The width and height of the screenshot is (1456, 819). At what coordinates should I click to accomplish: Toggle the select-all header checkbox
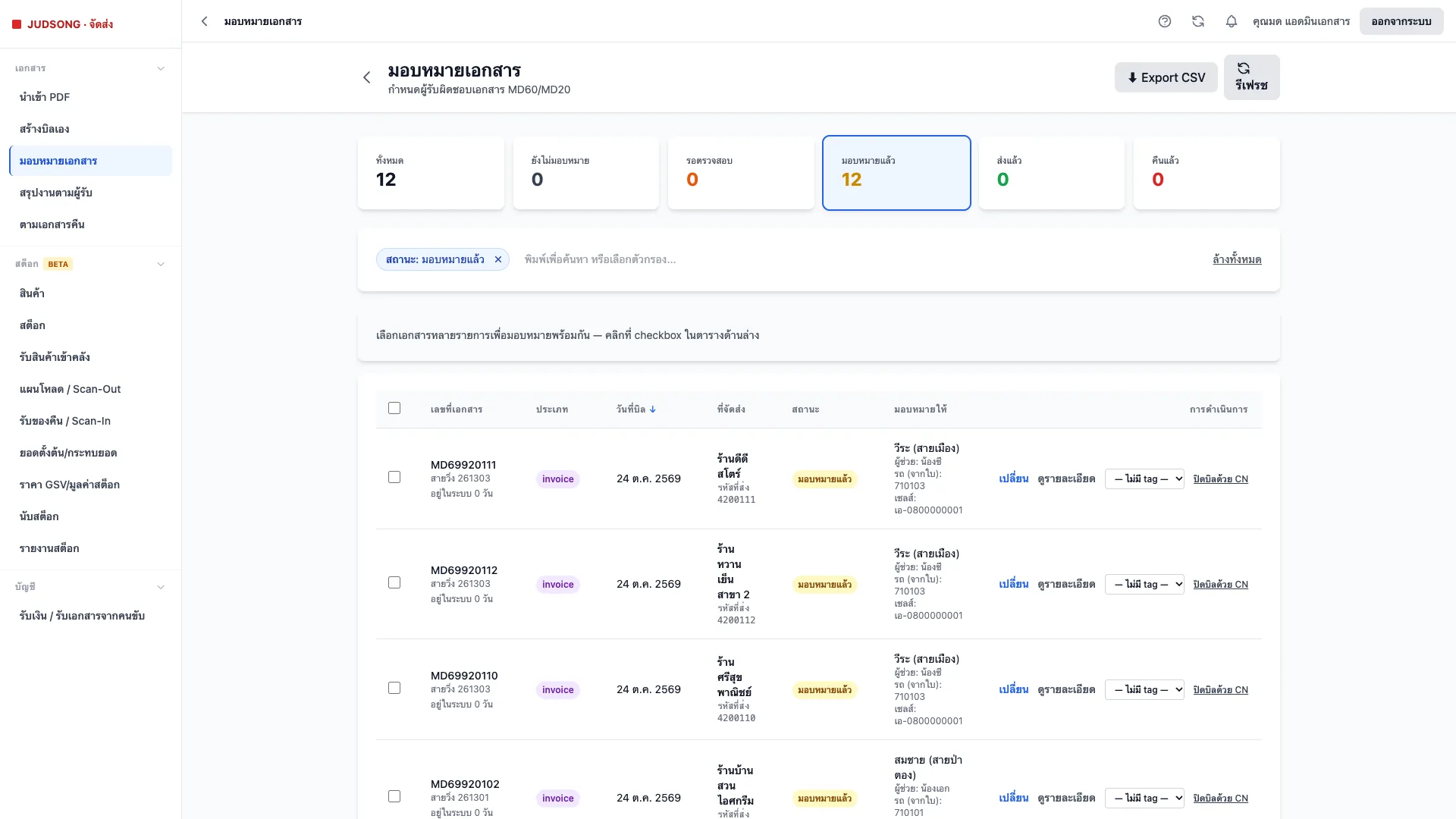click(394, 408)
